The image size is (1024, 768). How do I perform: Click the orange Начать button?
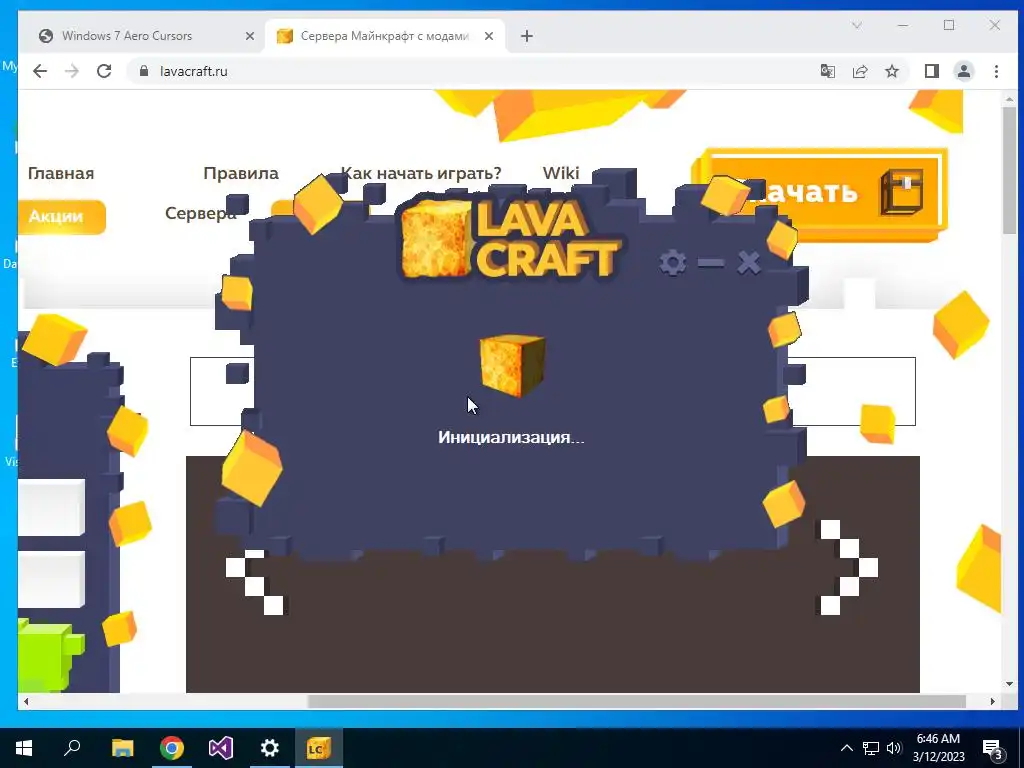(821, 193)
